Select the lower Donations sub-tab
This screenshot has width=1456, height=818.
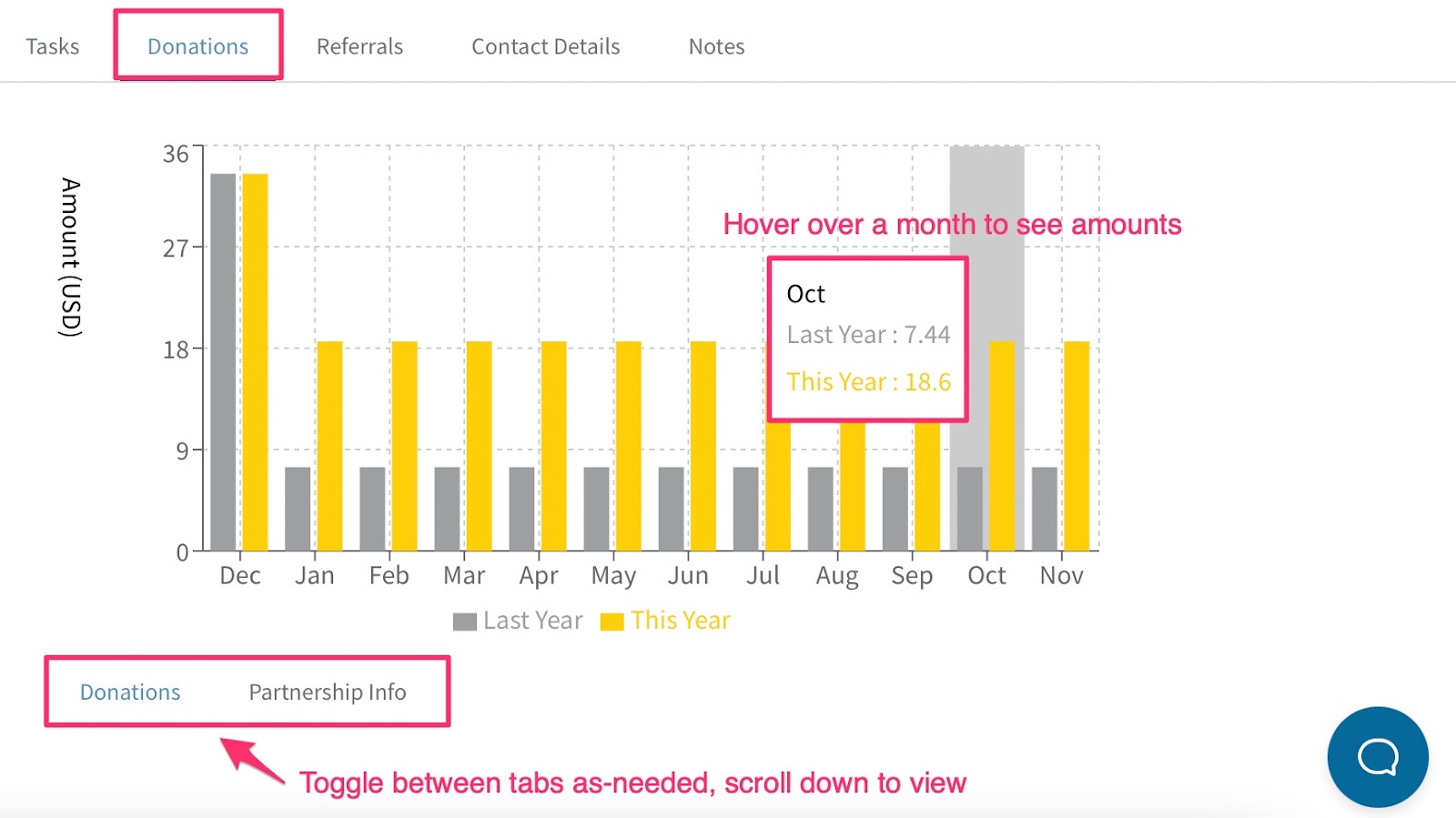pos(130,692)
